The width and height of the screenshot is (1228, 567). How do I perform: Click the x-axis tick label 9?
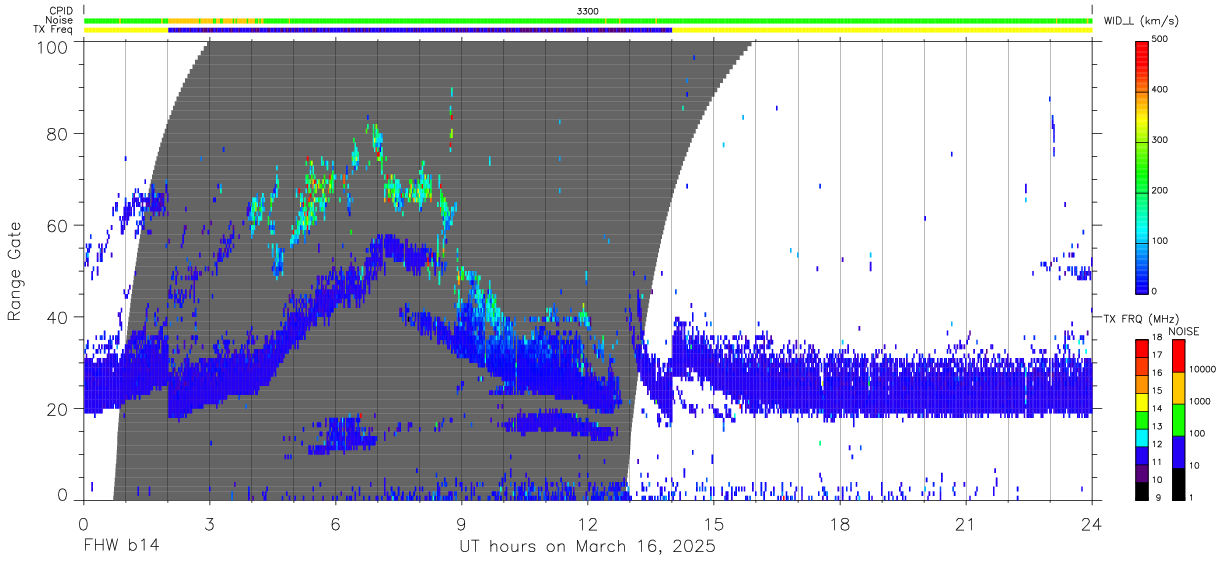tap(461, 524)
